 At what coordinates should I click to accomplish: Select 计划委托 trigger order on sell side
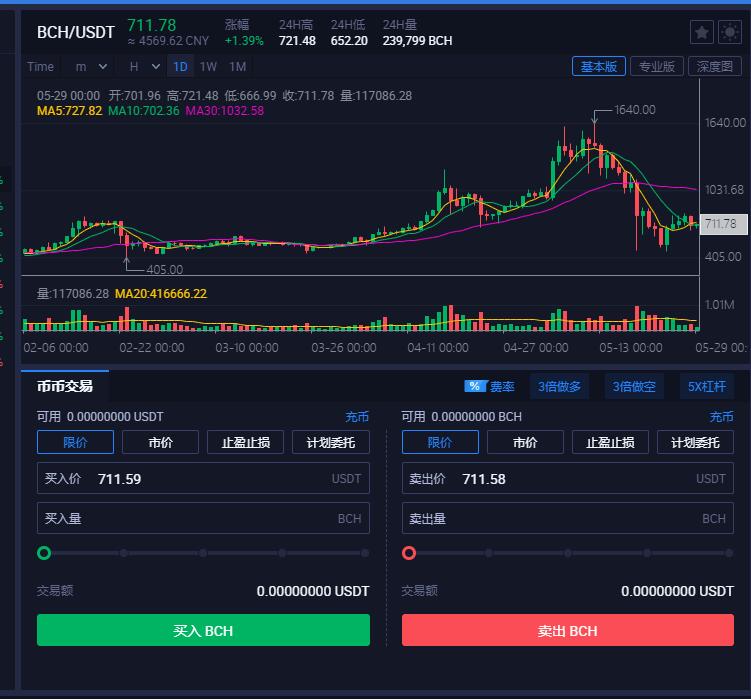pos(695,442)
